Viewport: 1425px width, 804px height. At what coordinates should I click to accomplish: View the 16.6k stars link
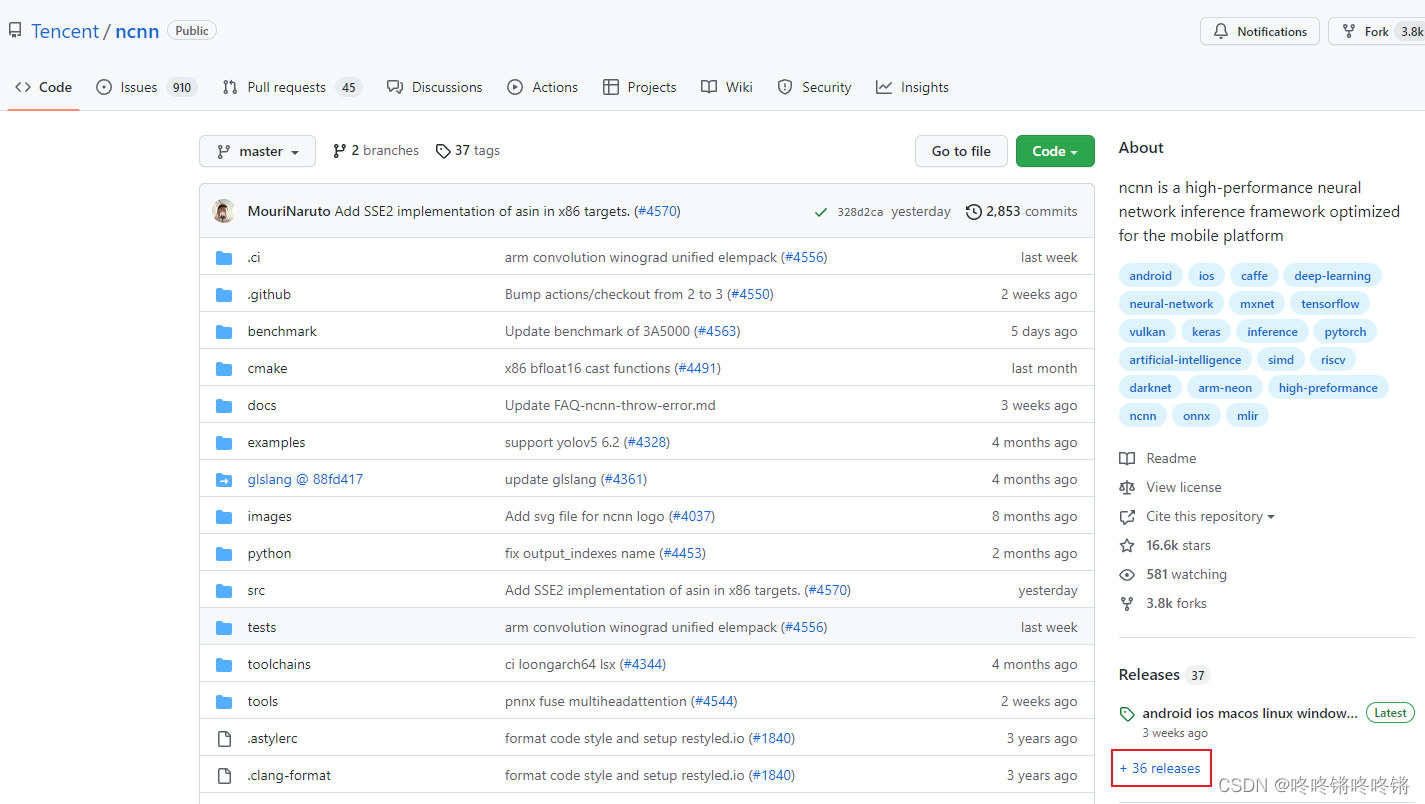coord(1165,545)
